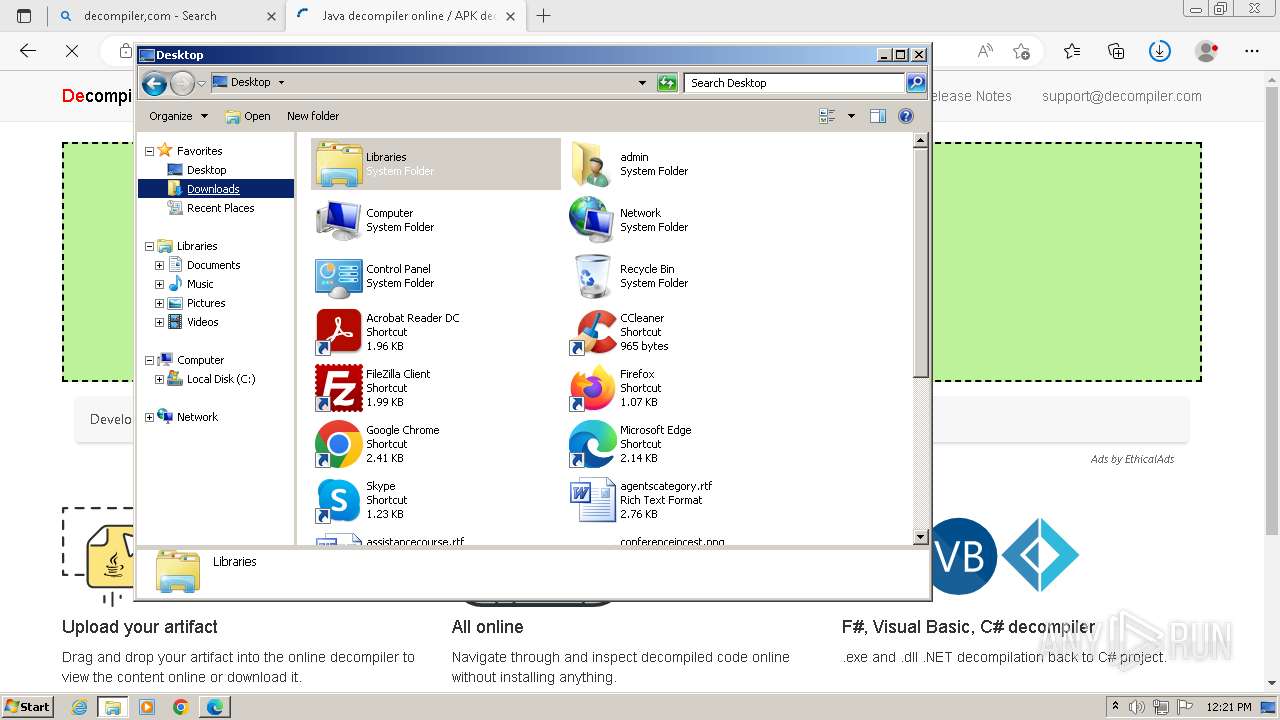The image size is (1280, 720).
Task: Select the FileZilla Client shortcut
Action: (x=339, y=388)
